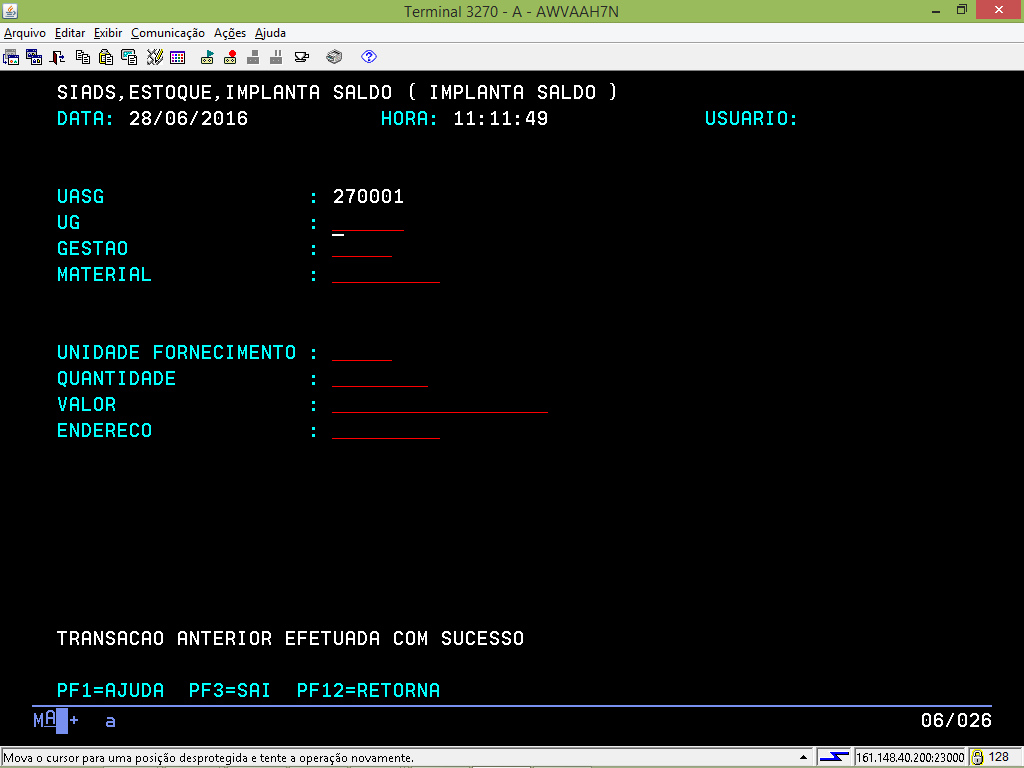Click the UASG label
The height and width of the screenshot is (768, 1024).
81,197
